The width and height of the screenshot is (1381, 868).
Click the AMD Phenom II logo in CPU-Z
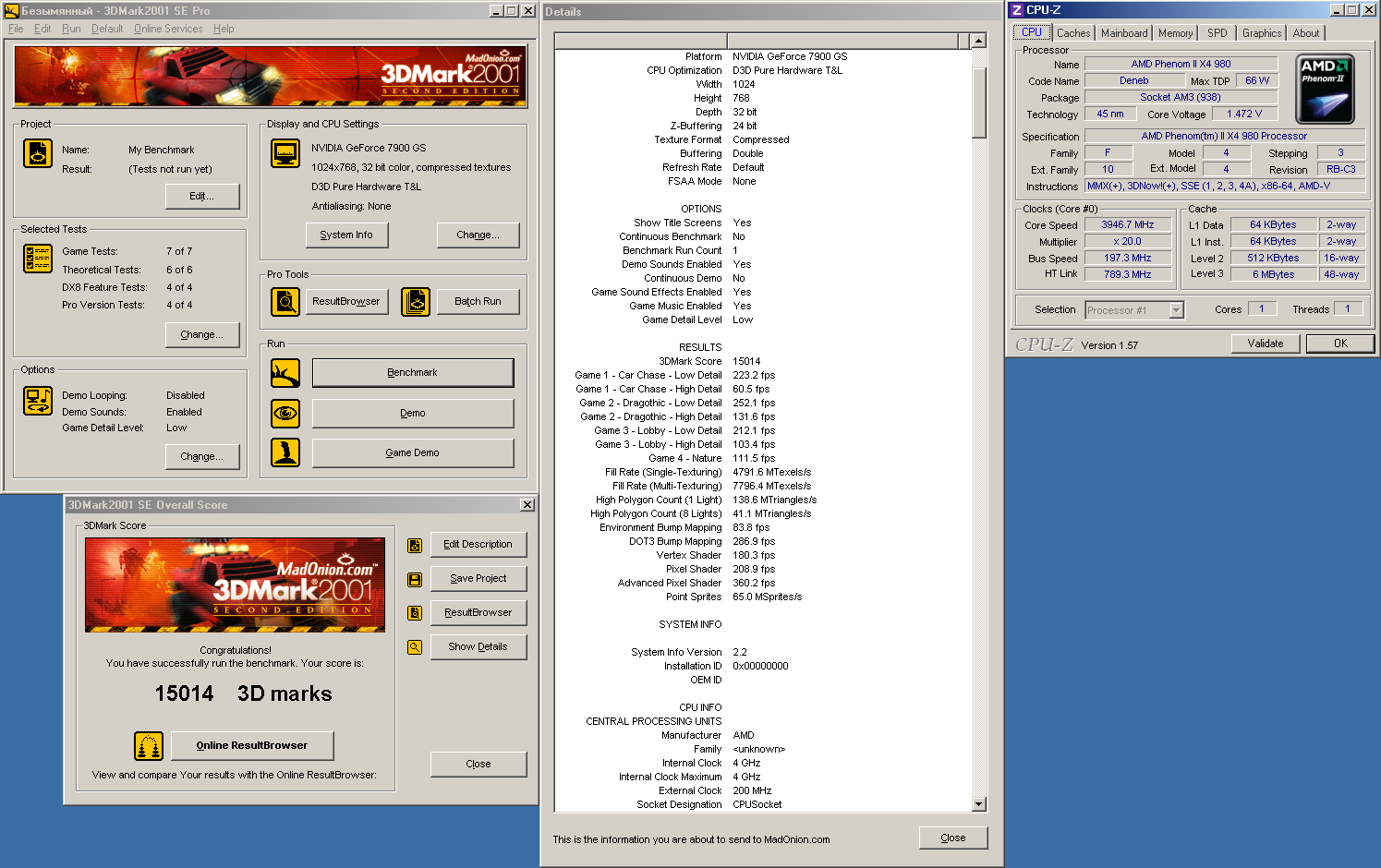pyautogui.click(x=1325, y=89)
